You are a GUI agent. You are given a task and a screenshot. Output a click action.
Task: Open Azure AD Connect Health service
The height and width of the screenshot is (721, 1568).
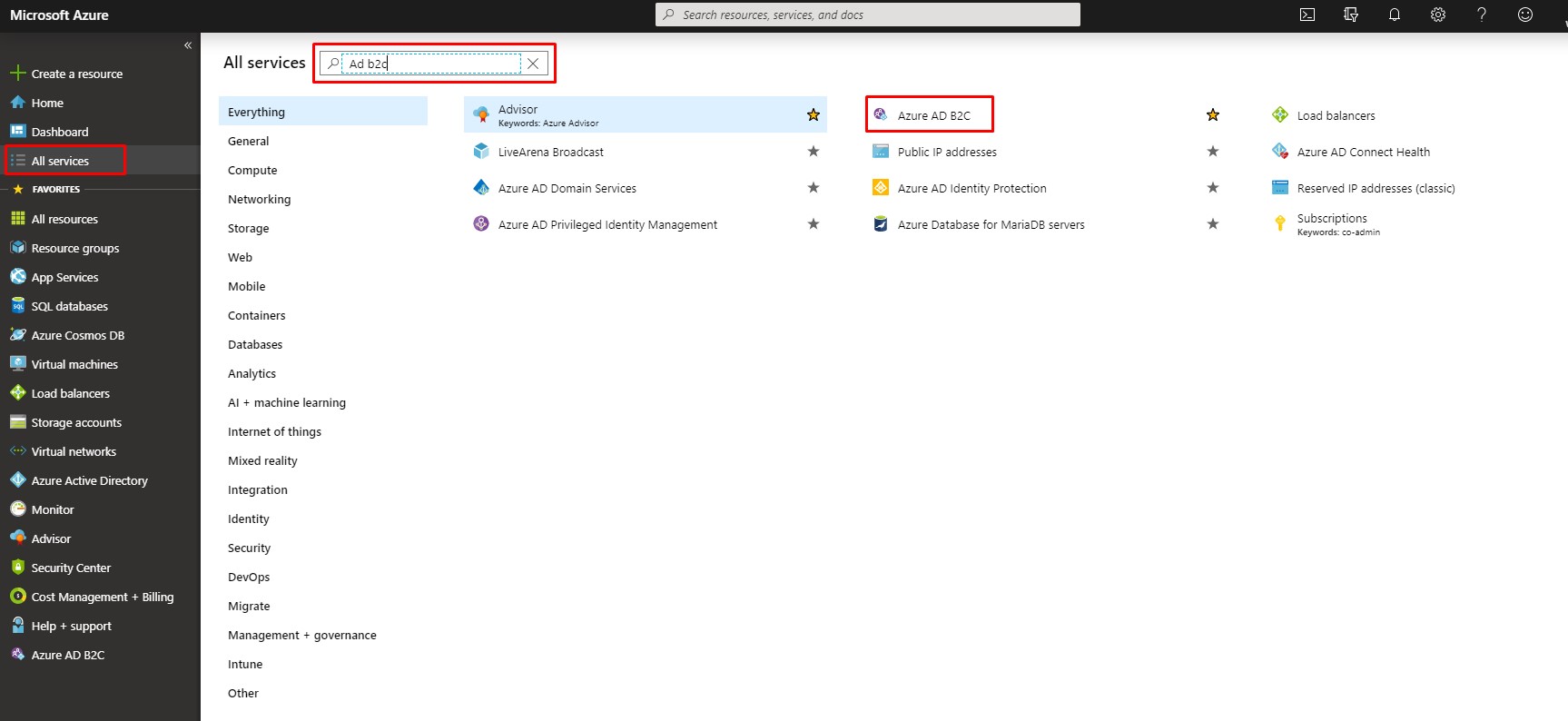point(1363,152)
